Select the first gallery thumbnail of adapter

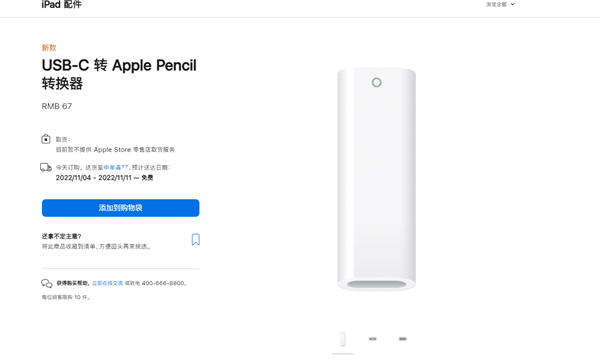click(343, 339)
